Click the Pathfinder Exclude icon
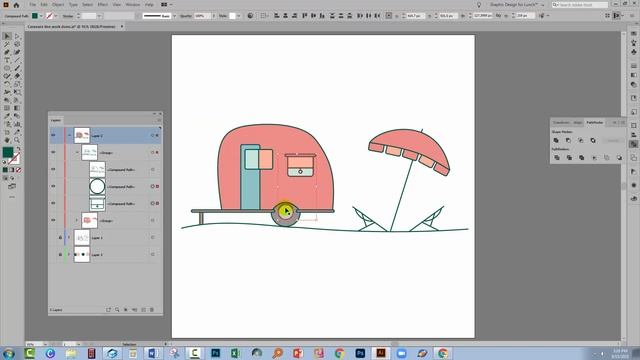 click(x=593, y=140)
